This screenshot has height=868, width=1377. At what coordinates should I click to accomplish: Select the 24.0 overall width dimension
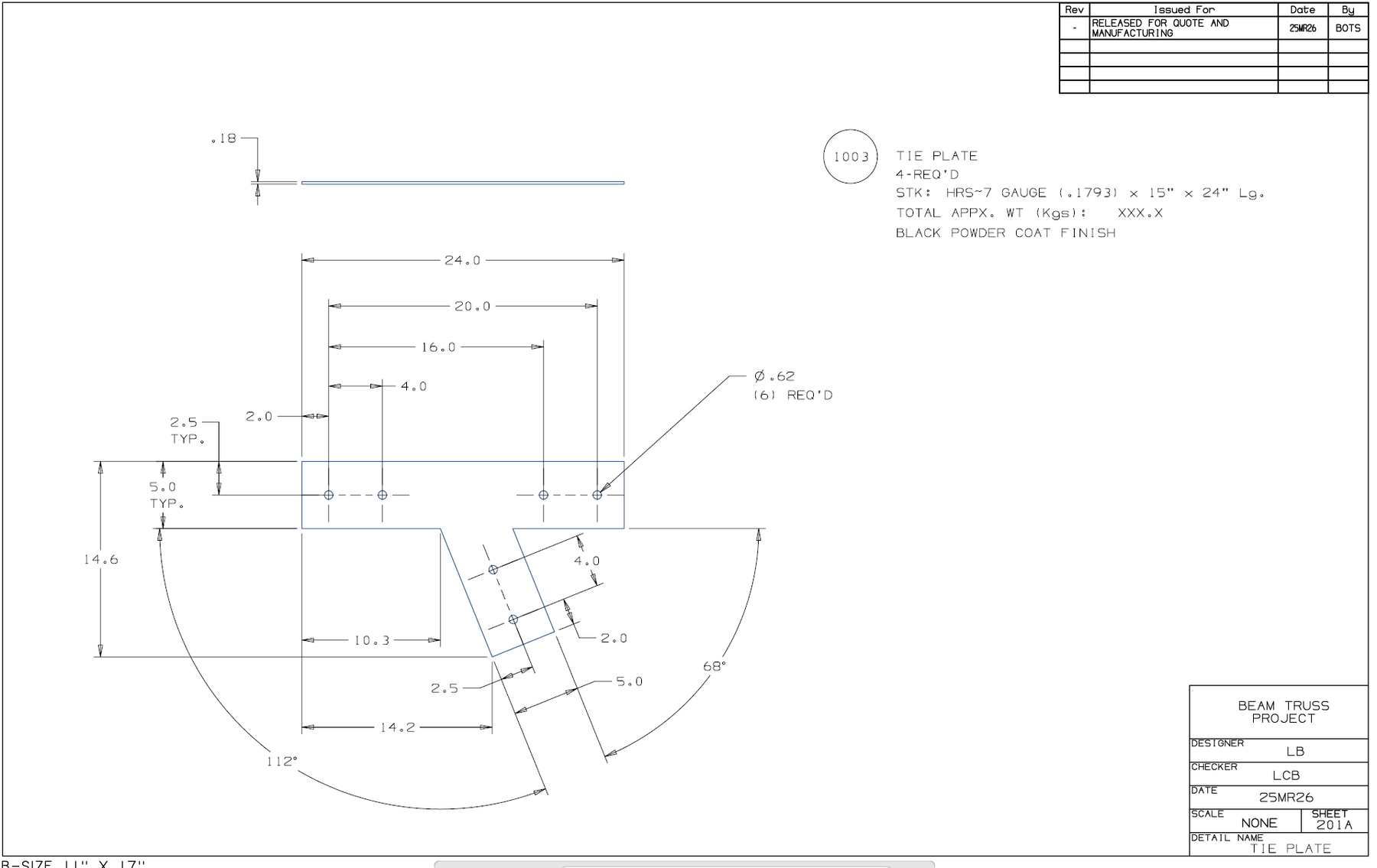[463, 260]
